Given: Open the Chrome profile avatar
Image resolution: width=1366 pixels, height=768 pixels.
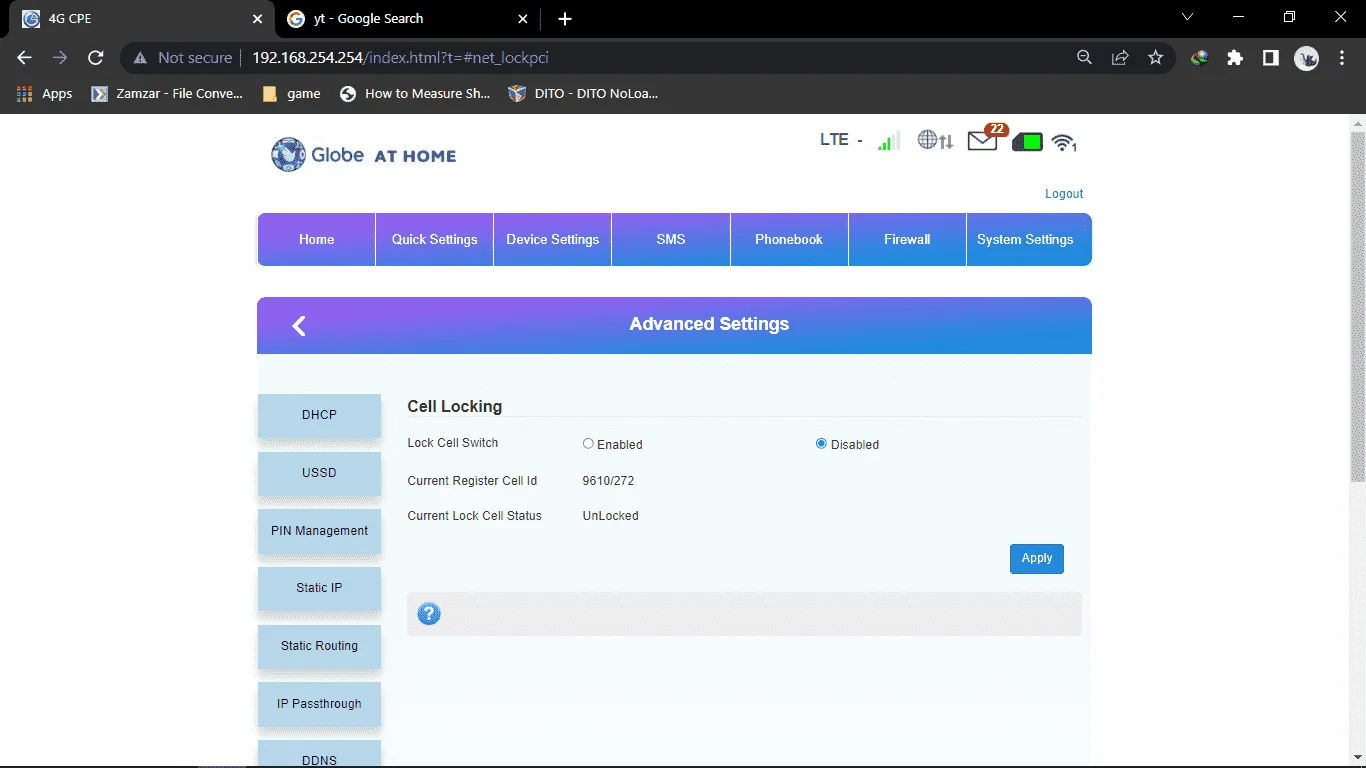Looking at the screenshot, I should tap(1306, 58).
